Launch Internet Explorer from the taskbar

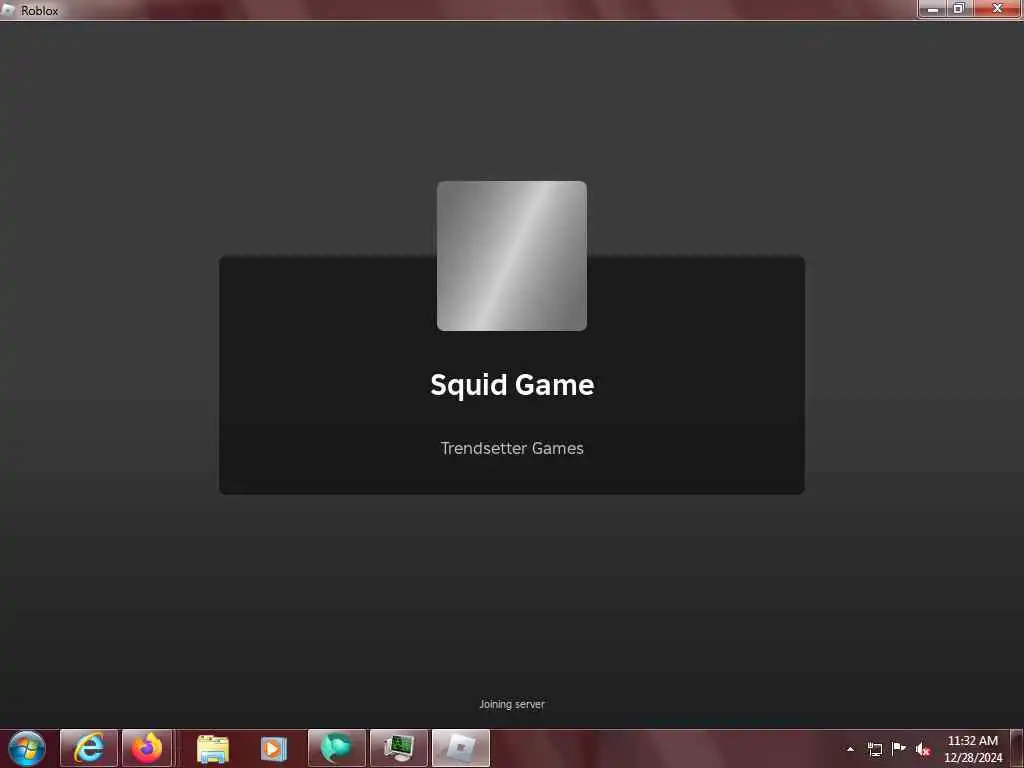pyautogui.click(x=89, y=748)
